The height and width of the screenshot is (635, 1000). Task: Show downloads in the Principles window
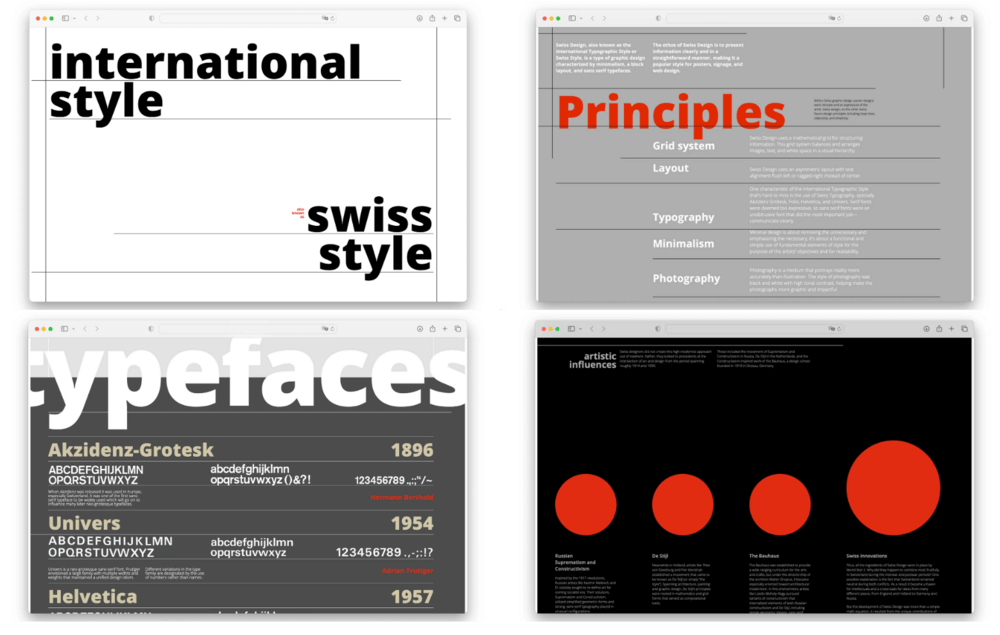click(x=926, y=18)
